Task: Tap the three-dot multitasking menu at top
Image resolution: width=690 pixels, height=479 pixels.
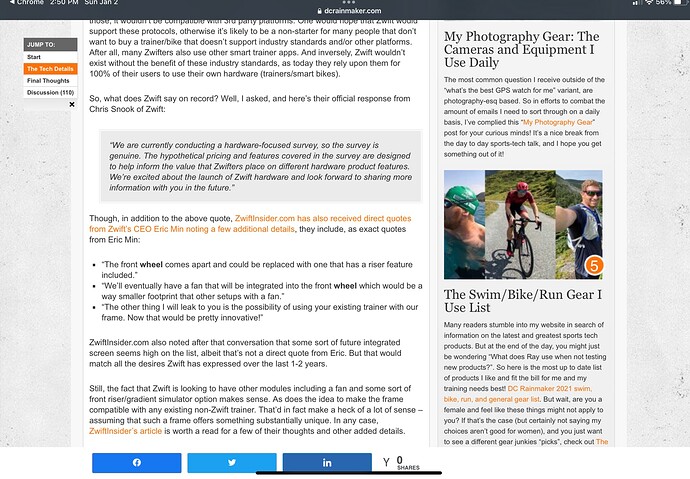Action: pyautogui.click(x=349, y=2)
